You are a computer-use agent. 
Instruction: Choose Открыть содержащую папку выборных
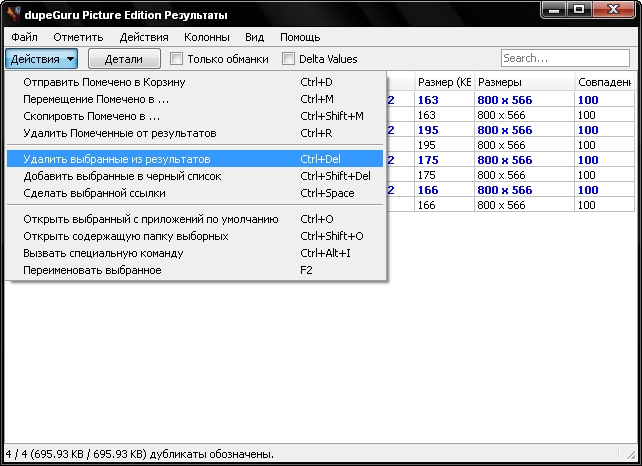click(195, 236)
